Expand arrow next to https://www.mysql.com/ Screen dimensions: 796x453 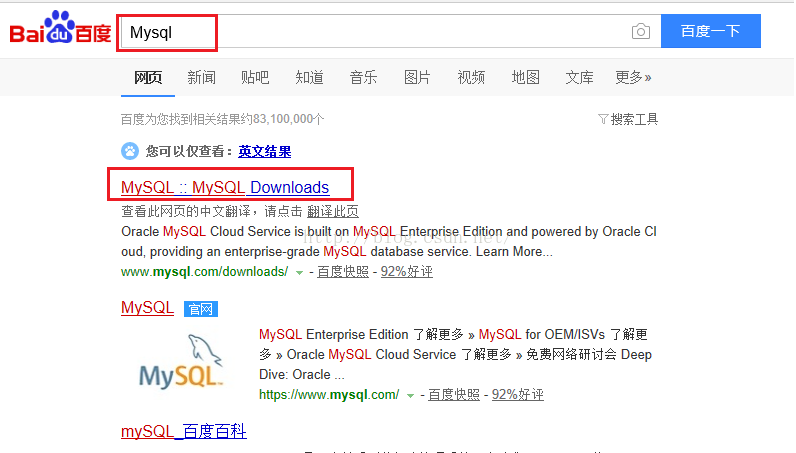(x=410, y=396)
